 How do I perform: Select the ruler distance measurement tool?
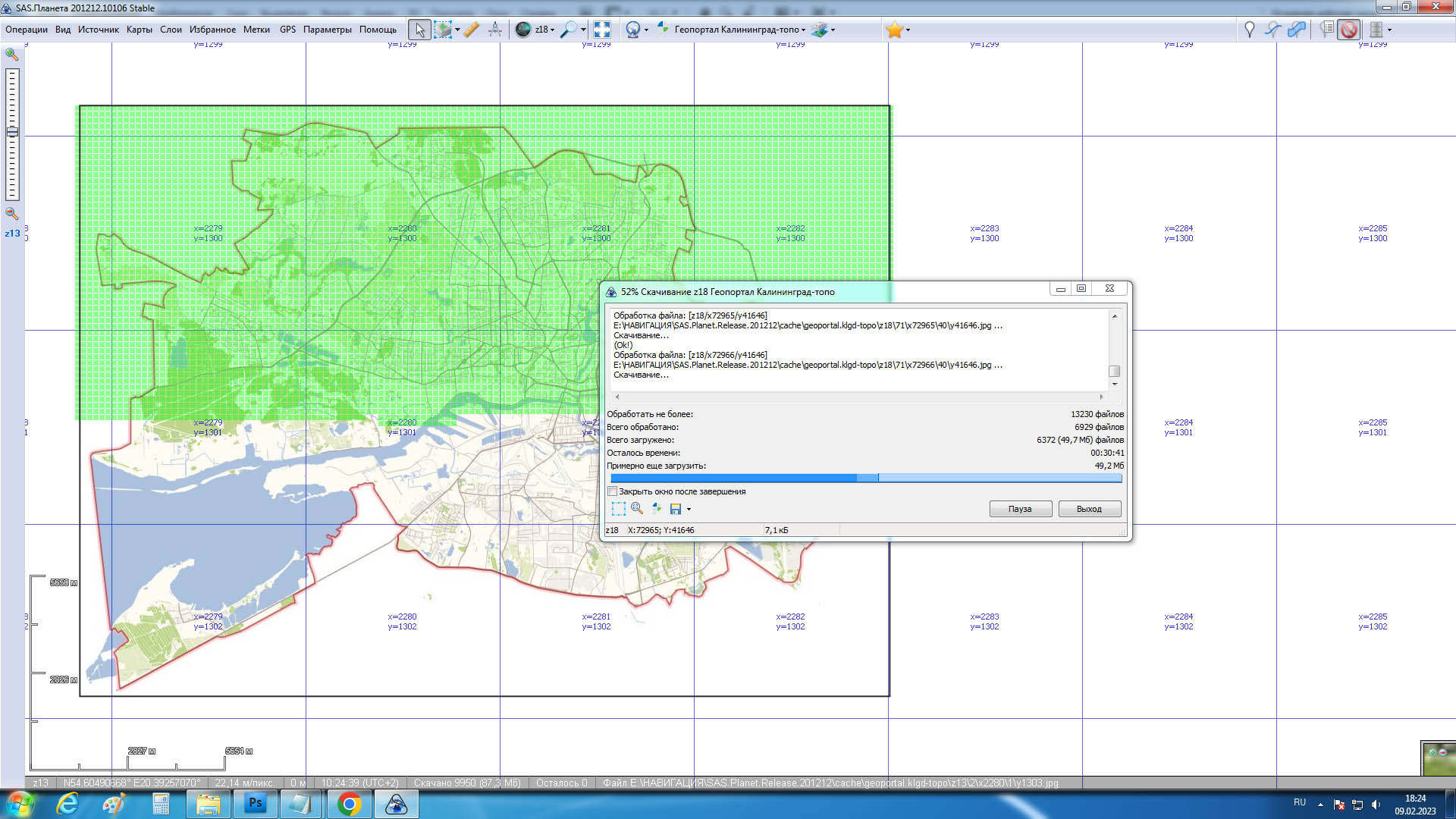tap(472, 30)
